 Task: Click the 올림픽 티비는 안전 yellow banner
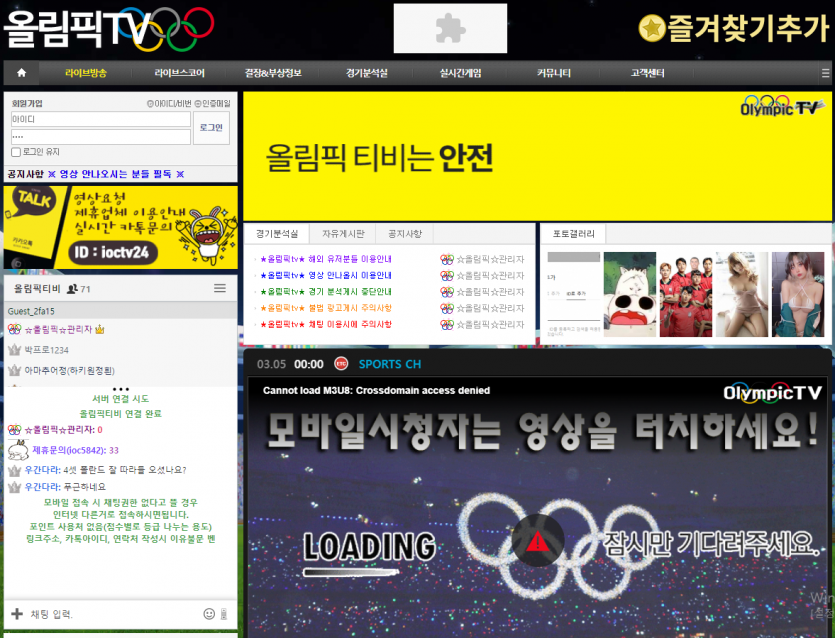point(537,156)
